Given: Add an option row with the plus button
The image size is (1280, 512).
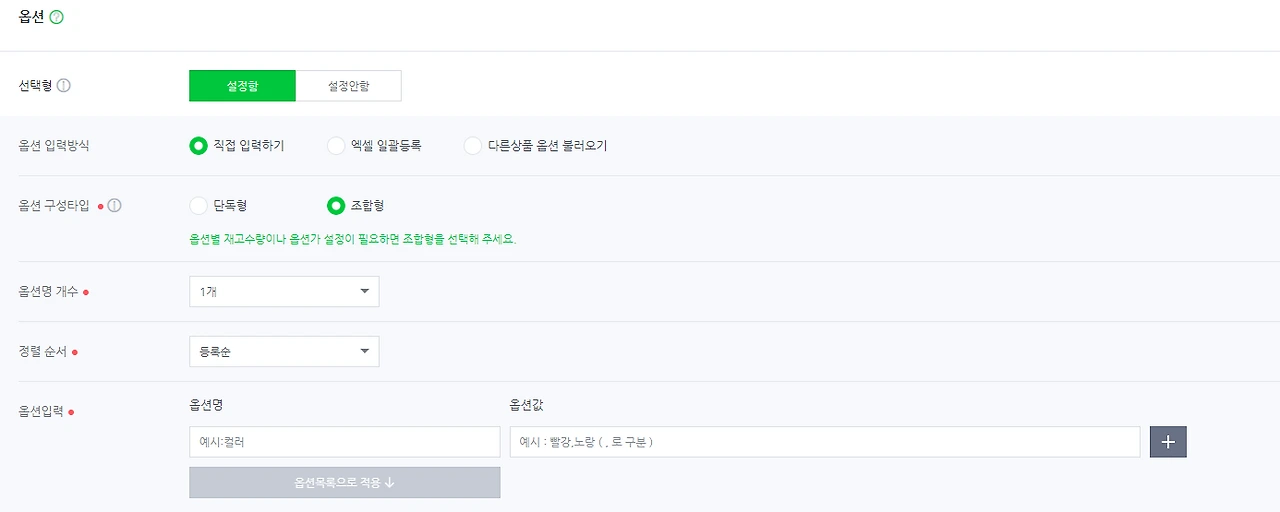Looking at the screenshot, I should (x=1168, y=442).
